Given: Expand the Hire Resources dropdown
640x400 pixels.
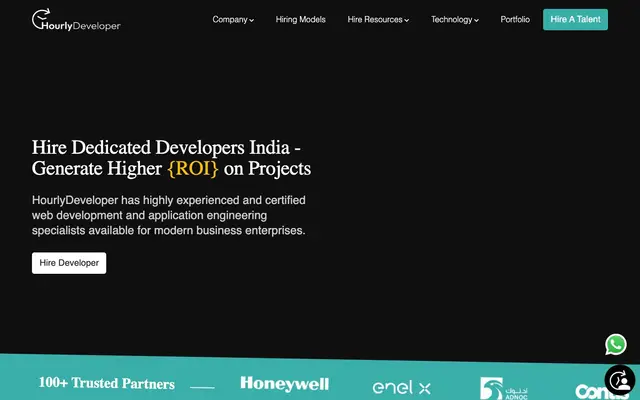Looking at the screenshot, I should tap(378, 20).
